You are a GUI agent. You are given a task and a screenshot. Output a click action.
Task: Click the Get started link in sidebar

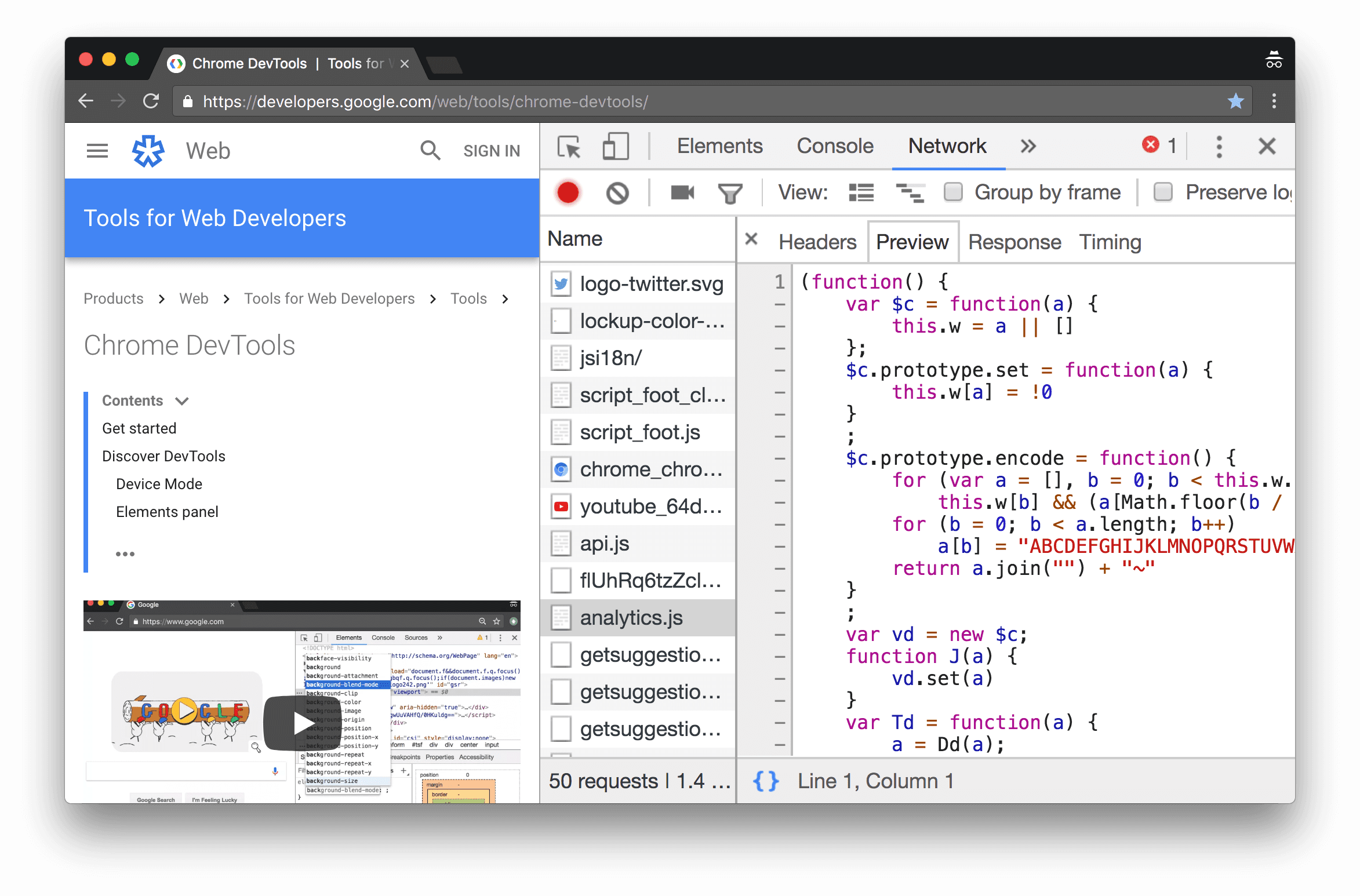[x=140, y=428]
